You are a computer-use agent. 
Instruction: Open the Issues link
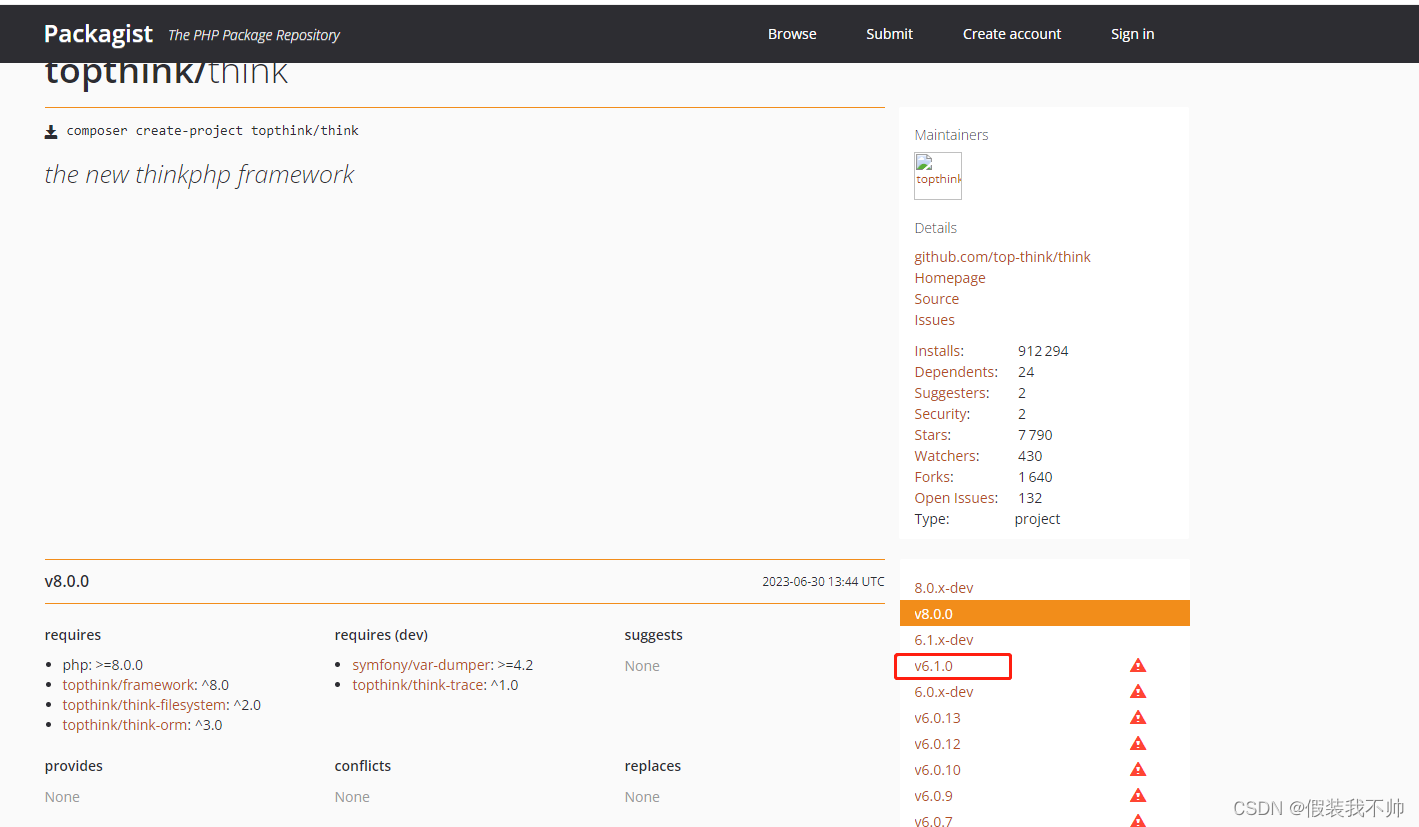pos(934,320)
